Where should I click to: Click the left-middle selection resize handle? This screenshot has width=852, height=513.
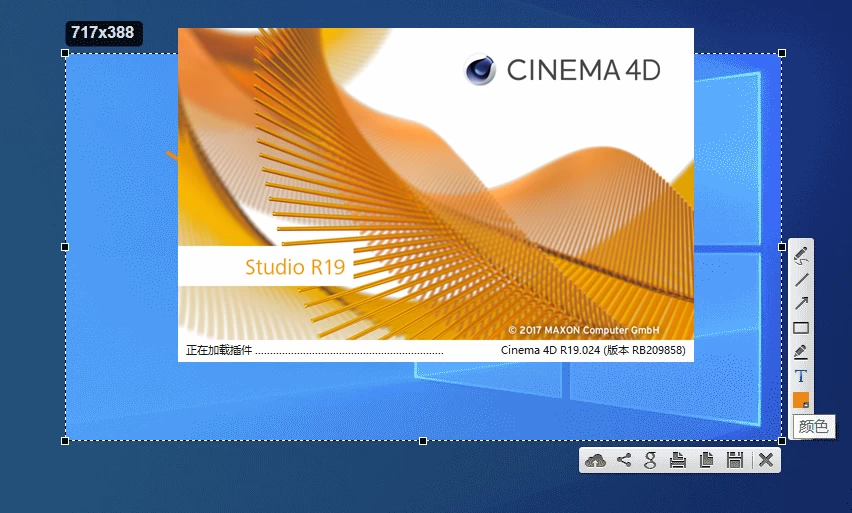tap(66, 246)
